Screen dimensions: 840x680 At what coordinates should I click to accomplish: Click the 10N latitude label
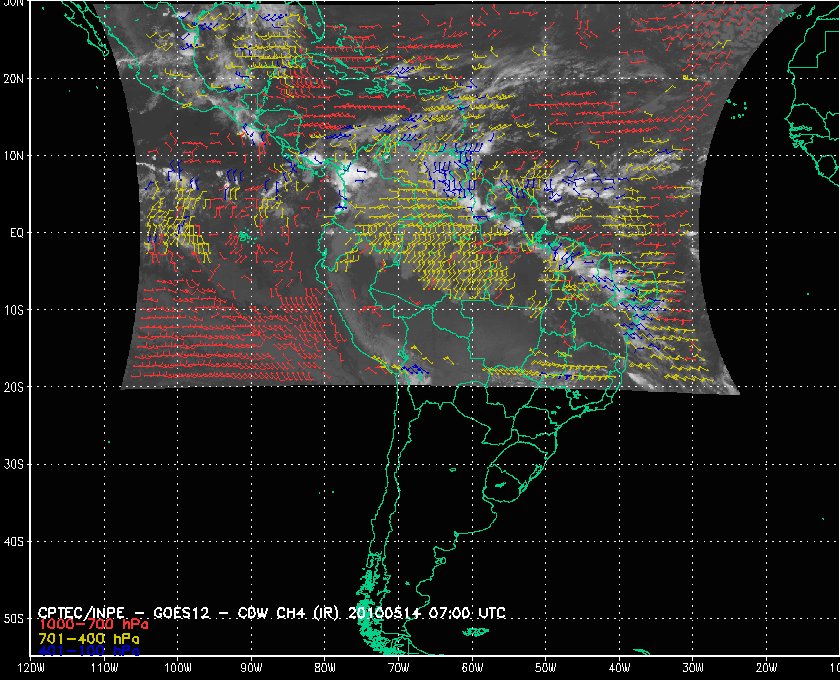[13, 156]
